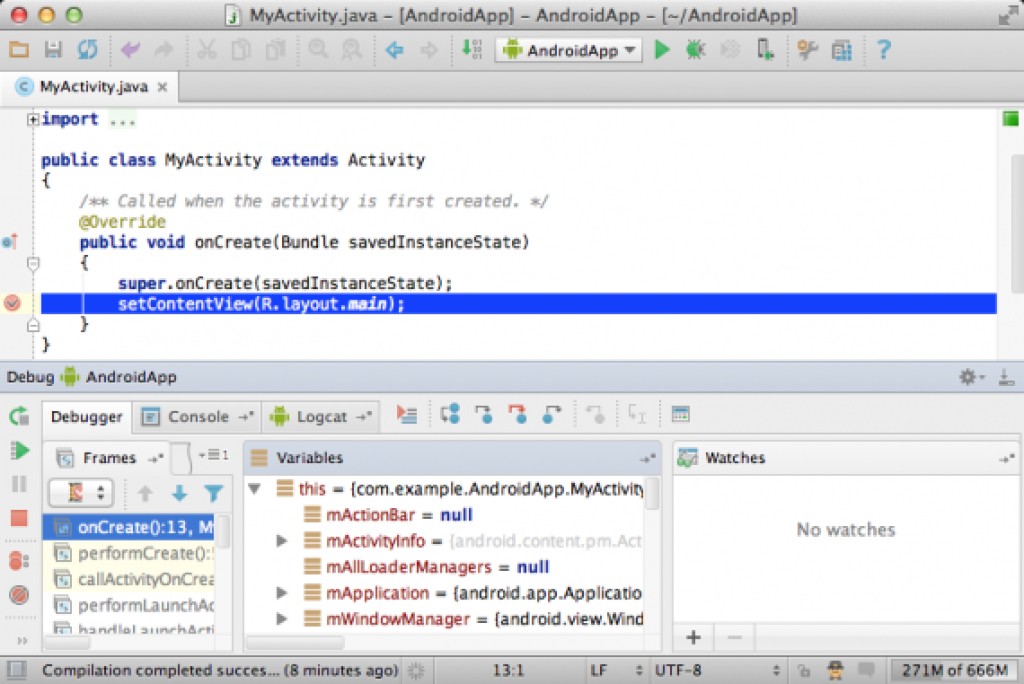Stop the debug session with red square icon
Screen dimensions: 1024x684
click(18, 515)
